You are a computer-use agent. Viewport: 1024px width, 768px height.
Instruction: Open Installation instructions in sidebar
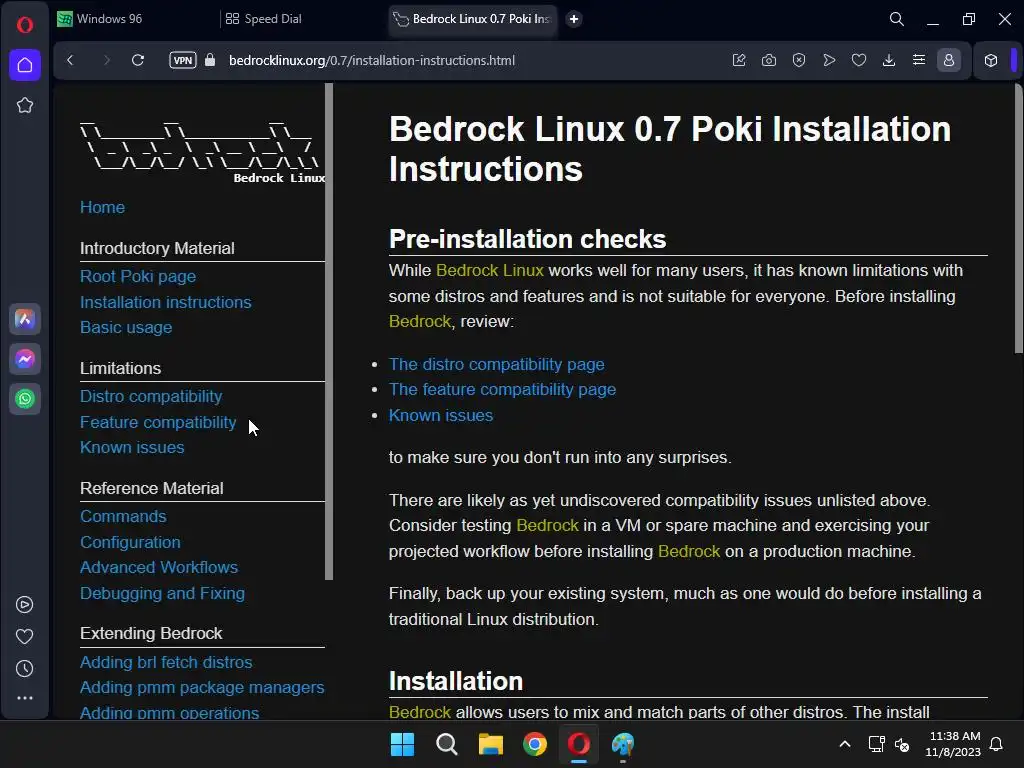tap(165, 302)
